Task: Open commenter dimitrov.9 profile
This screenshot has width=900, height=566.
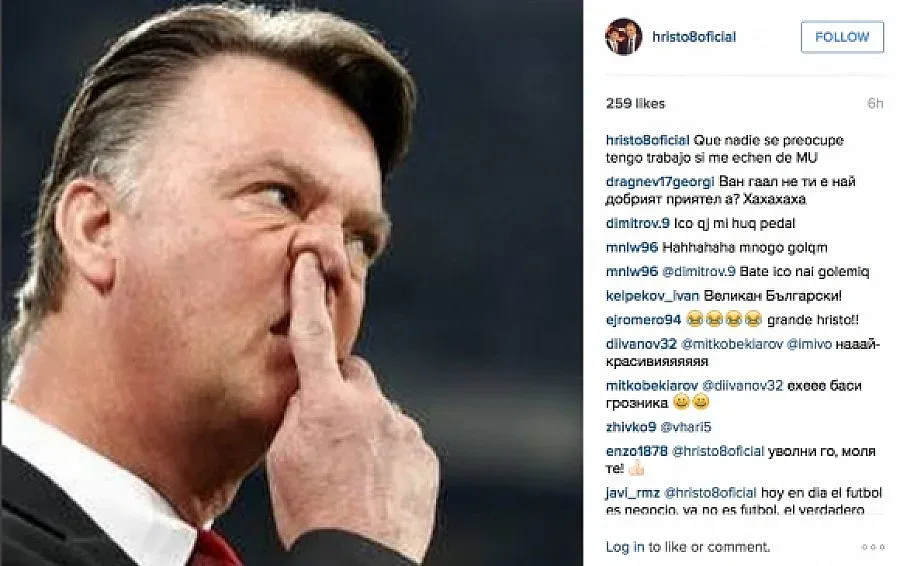Action: coord(638,223)
